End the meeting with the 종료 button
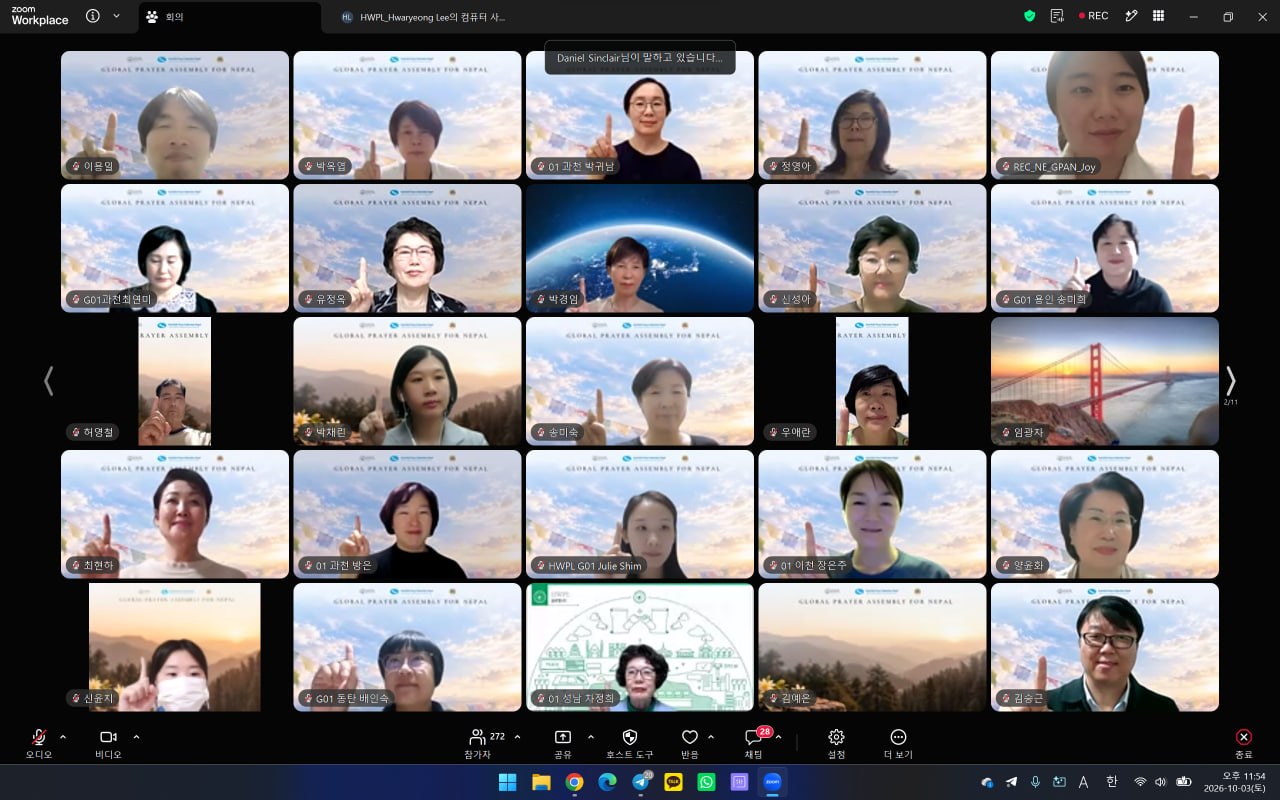Screen dimensions: 1280x800 tap(1244, 743)
